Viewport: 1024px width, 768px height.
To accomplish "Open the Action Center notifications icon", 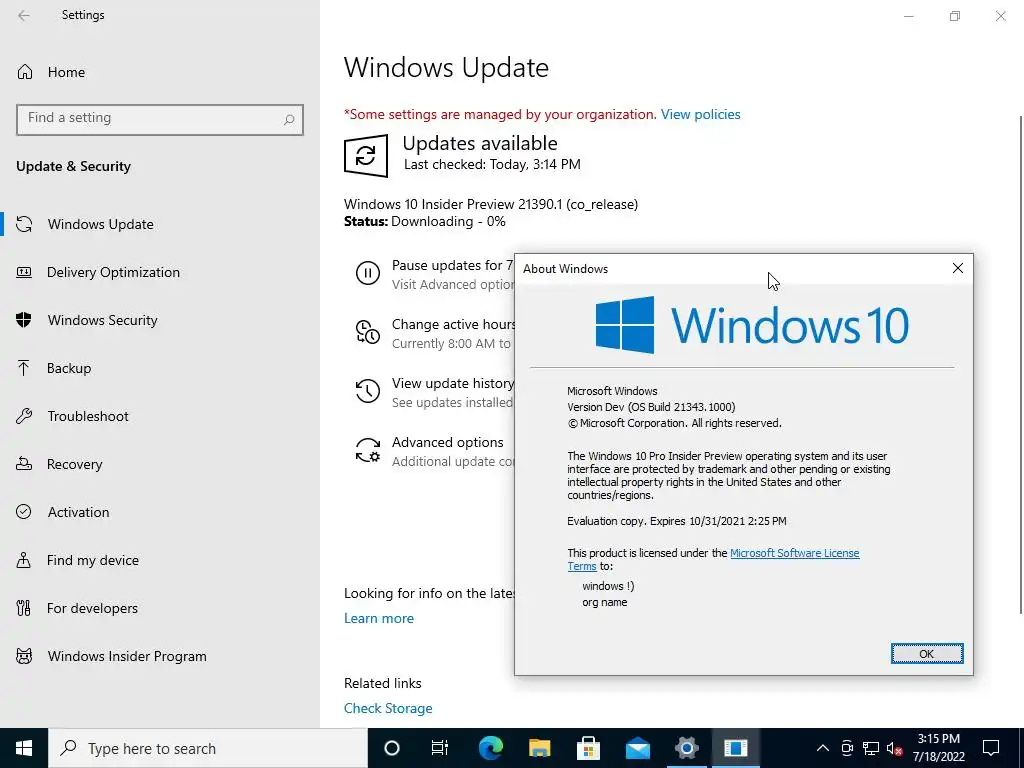I will point(991,748).
